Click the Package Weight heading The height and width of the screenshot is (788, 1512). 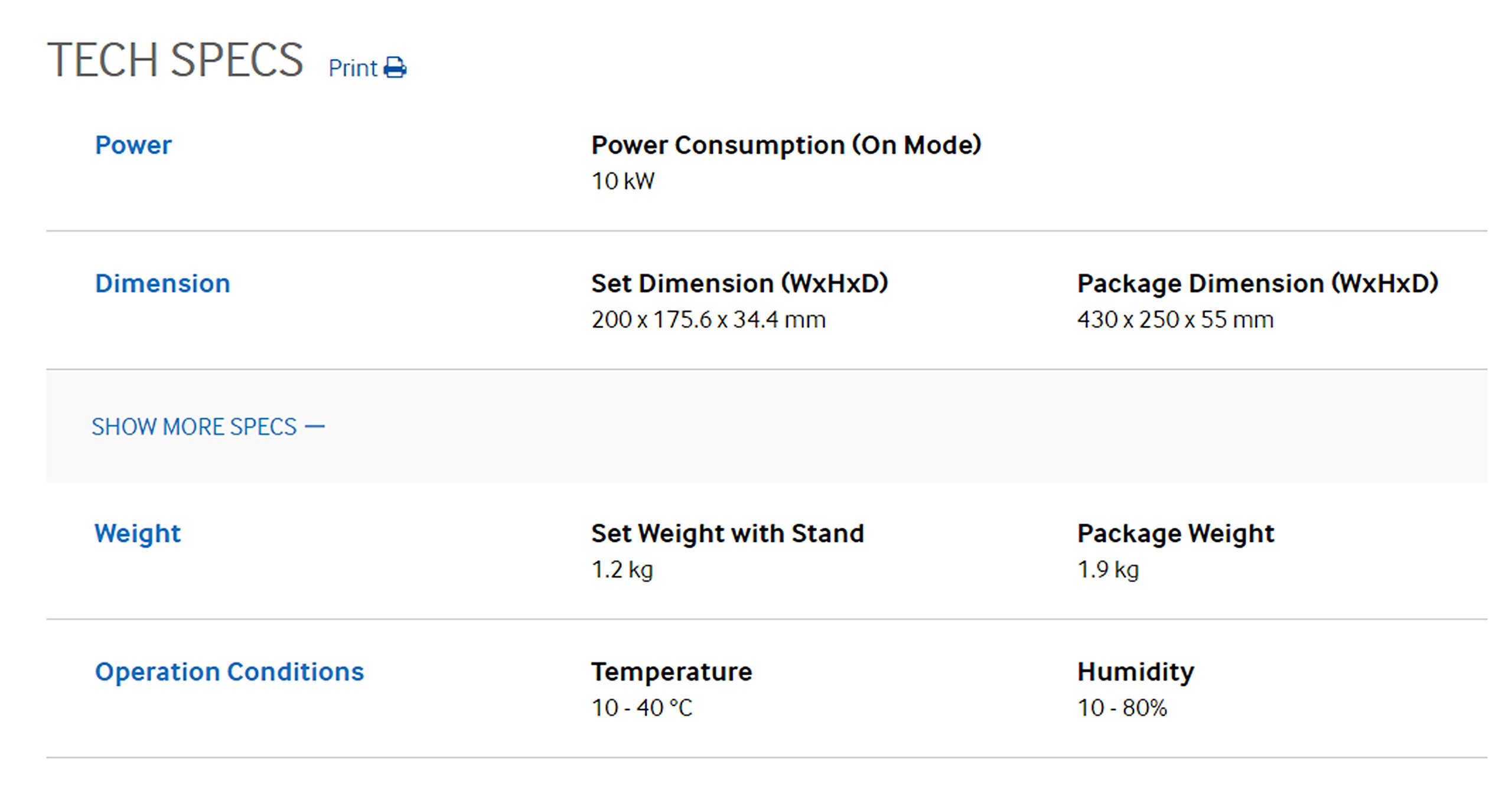point(1175,534)
